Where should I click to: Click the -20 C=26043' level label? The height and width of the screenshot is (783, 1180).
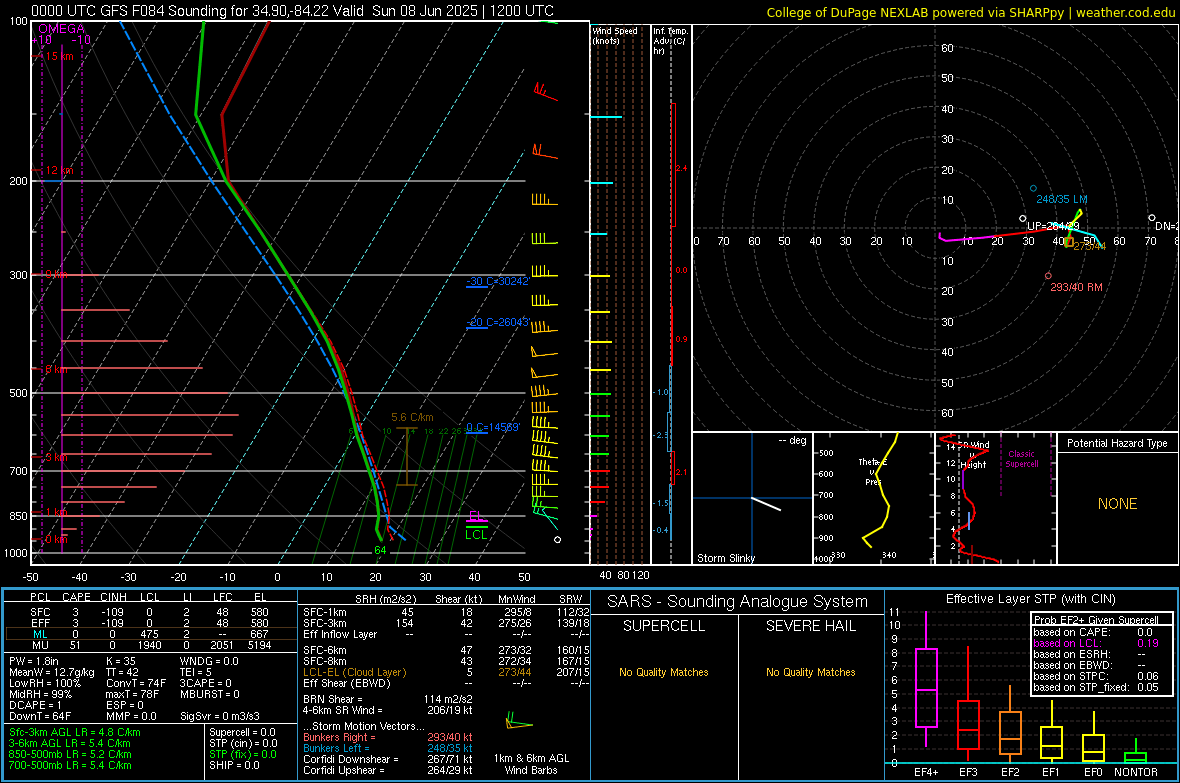coord(497,321)
